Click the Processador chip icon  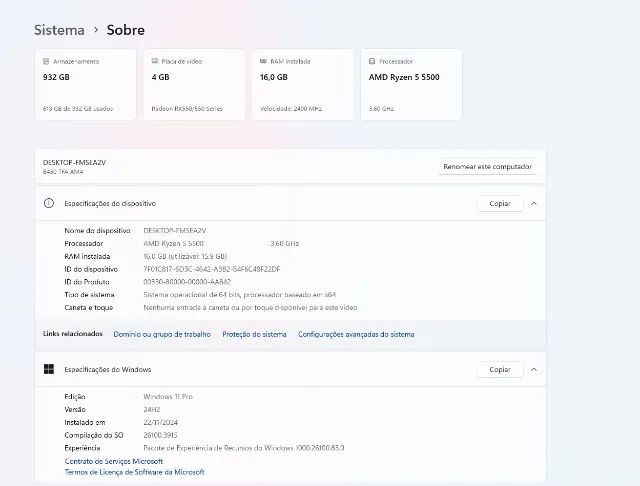[x=372, y=61]
